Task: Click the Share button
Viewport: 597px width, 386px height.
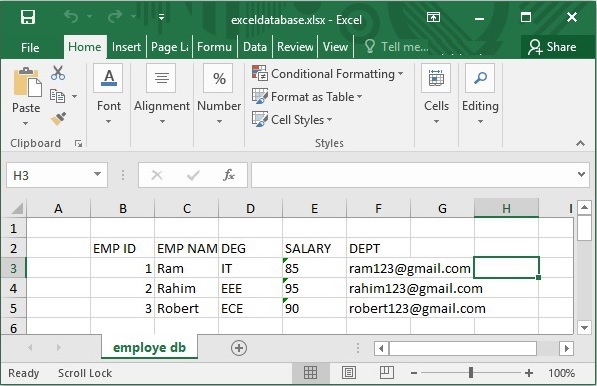Action: click(552, 47)
